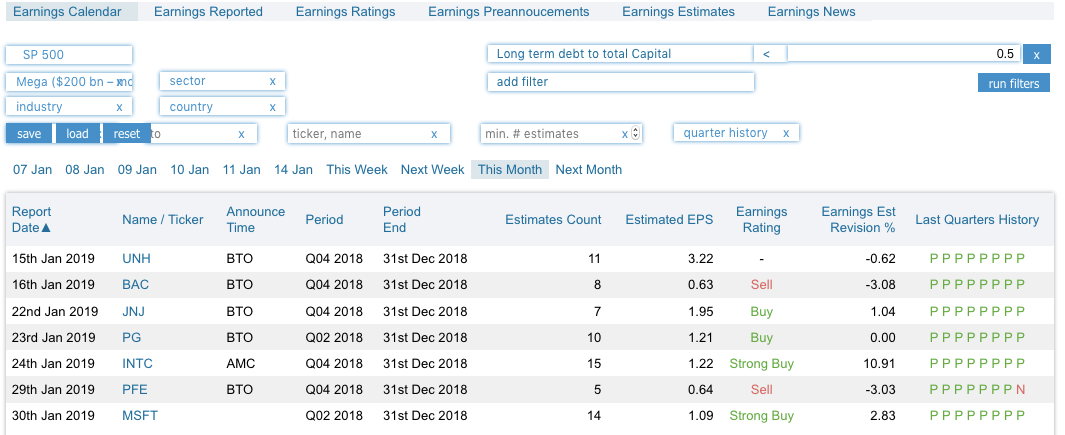Sort by Estimates Count column
Viewport: 1065px width, 435px height.
(553, 220)
